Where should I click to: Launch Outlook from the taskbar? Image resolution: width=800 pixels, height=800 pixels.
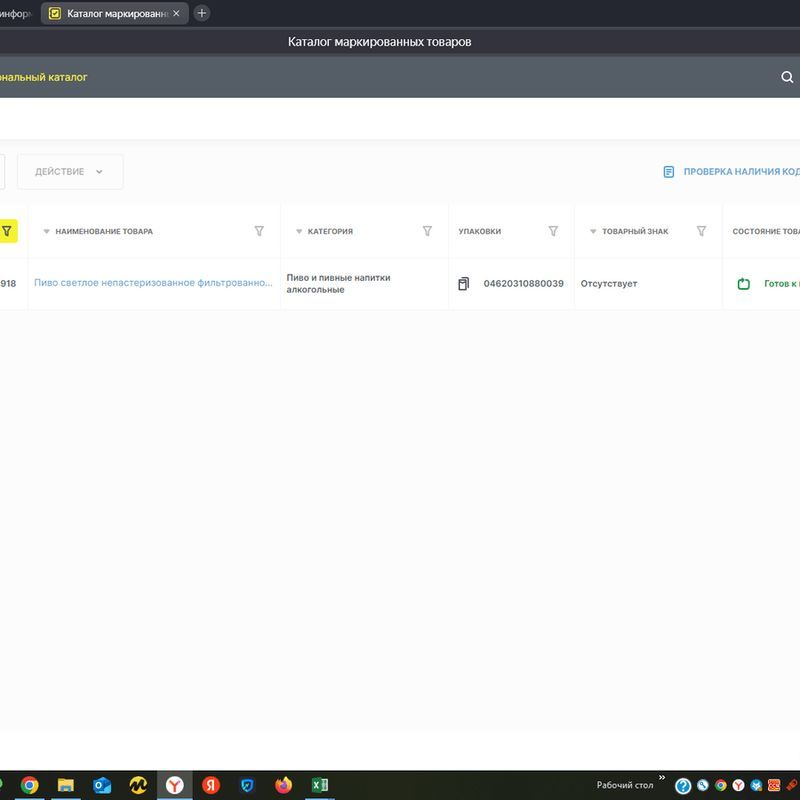coord(102,785)
